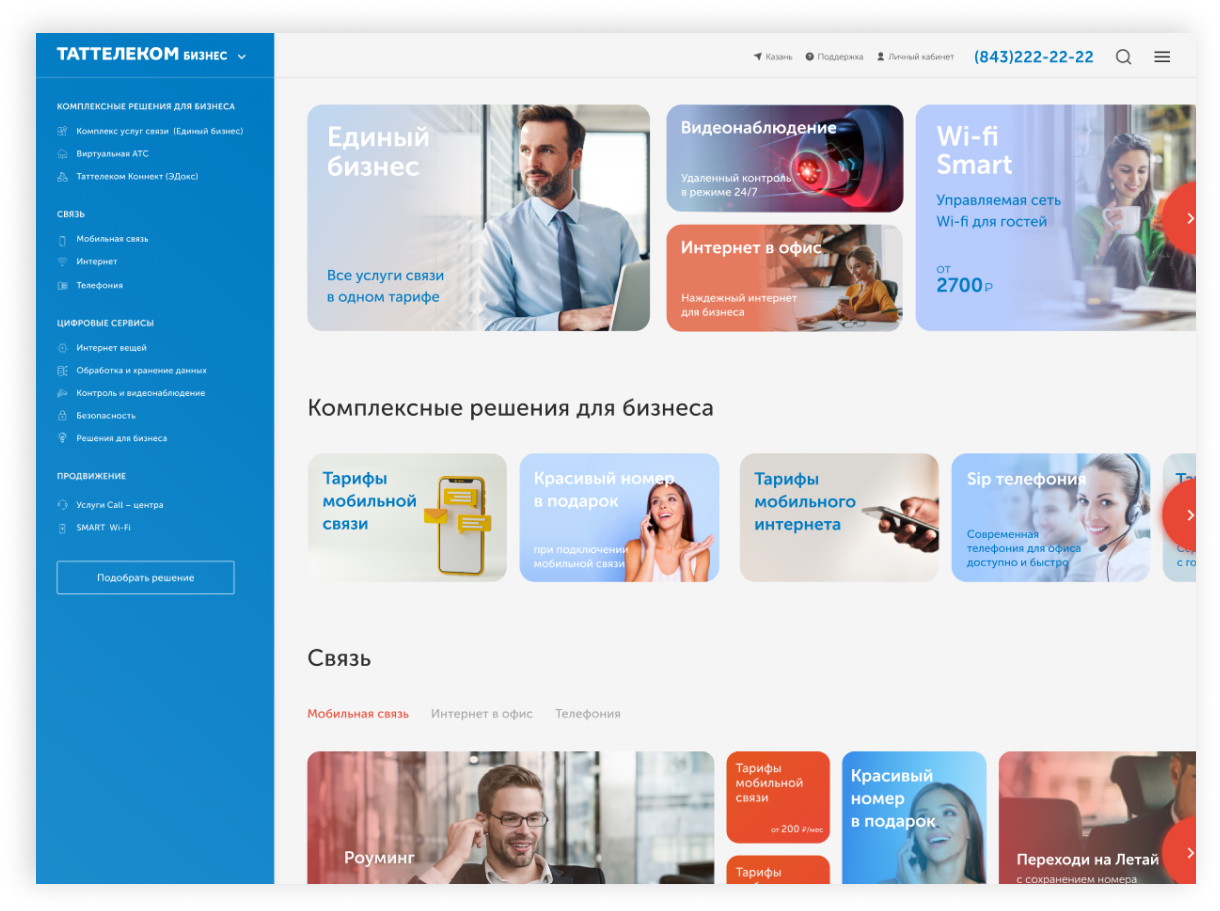The height and width of the screenshot is (911, 1220).
Task: Click the lock icon beside Безопасность
Action: coord(62,416)
